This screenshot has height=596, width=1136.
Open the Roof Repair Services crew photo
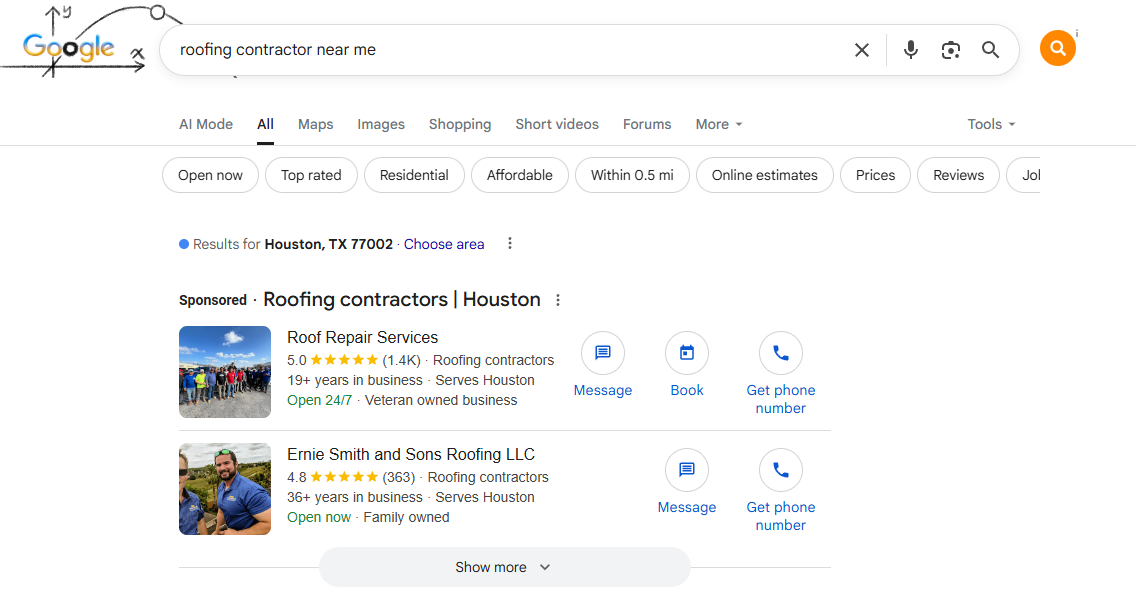click(x=225, y=372)
